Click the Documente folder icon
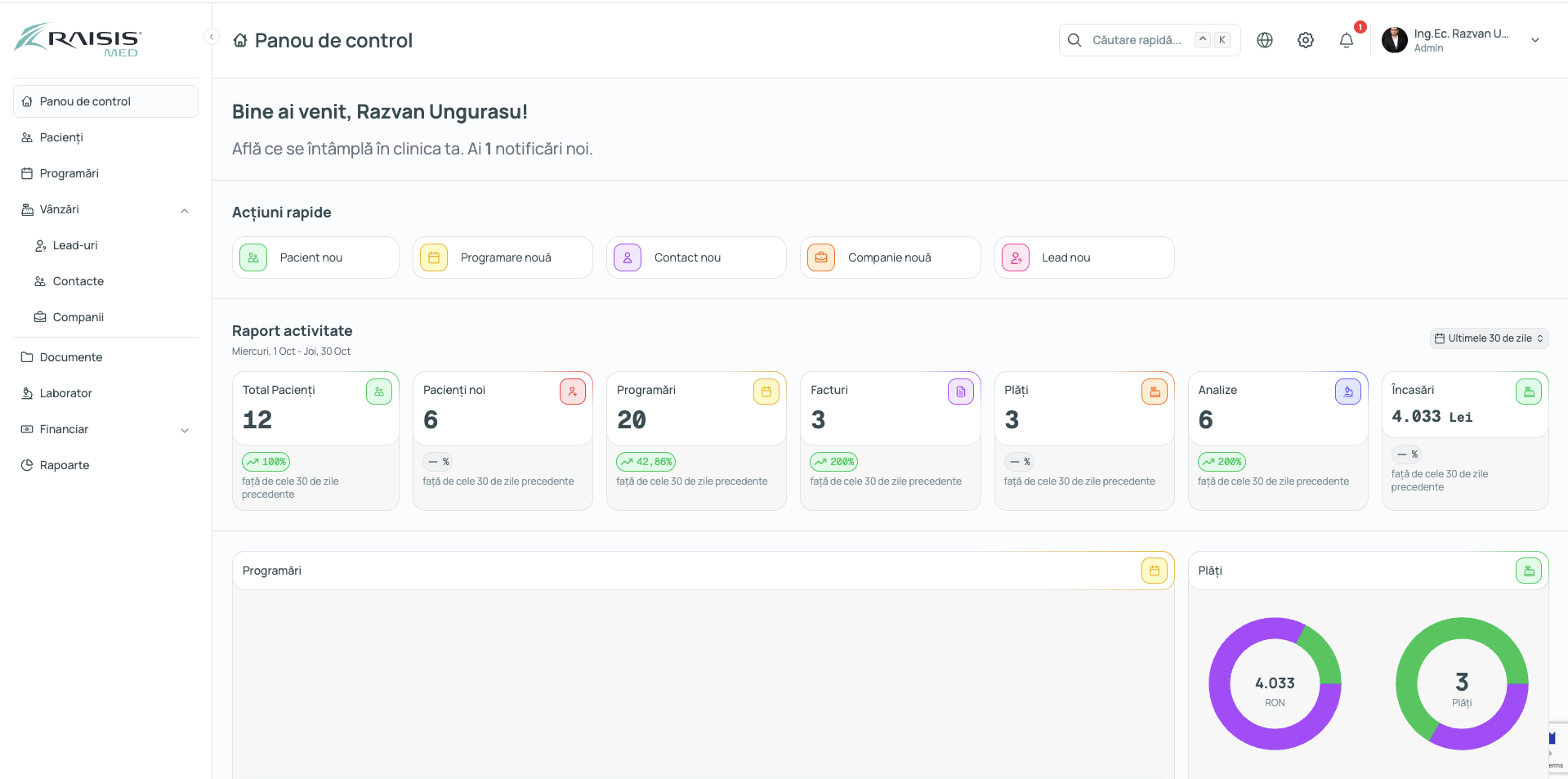 coord(26,356)
